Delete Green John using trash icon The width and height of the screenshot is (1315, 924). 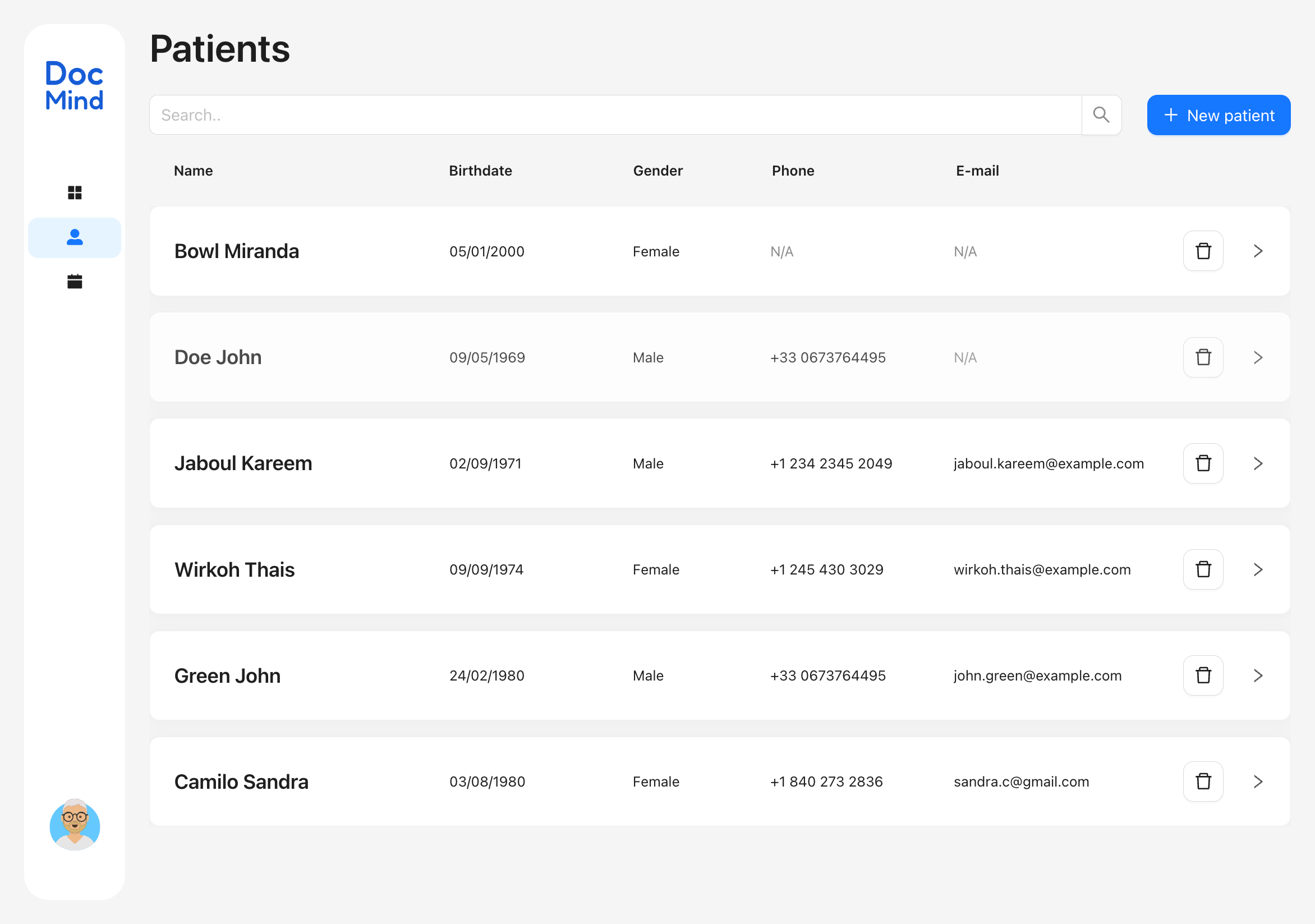1203,675
